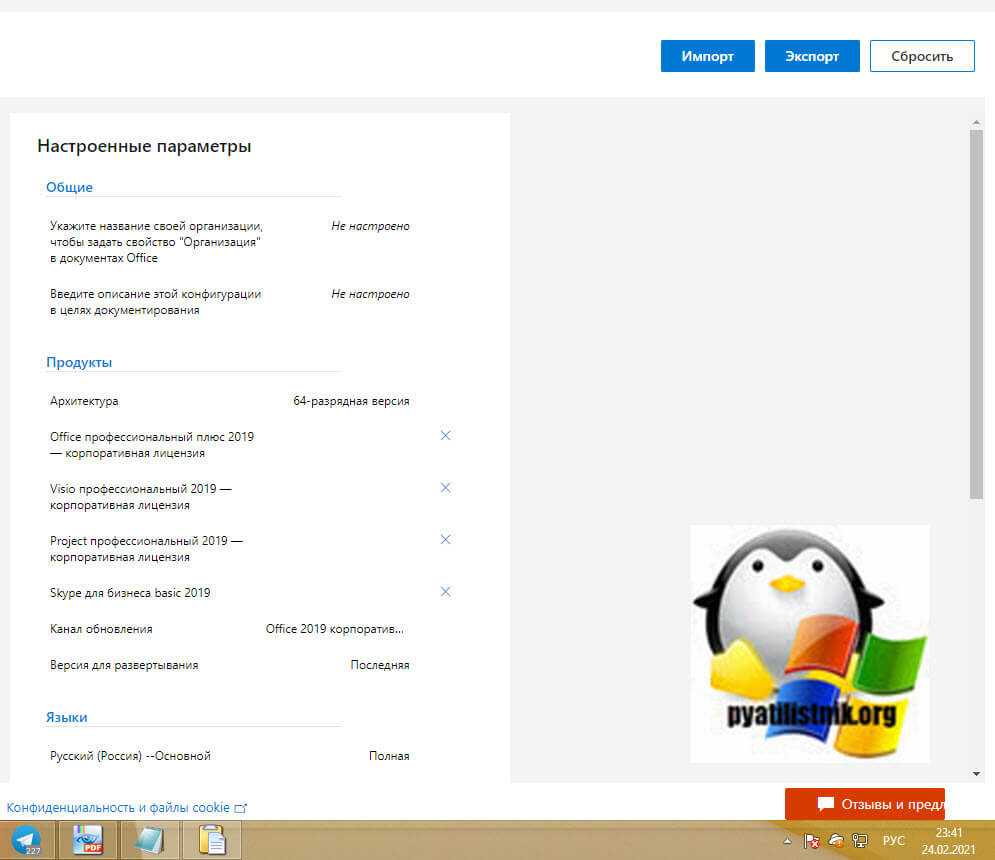The height and width of the screenshot is (860, 995).
Task: Click the Сбросить button
Action: click(922, 56)
